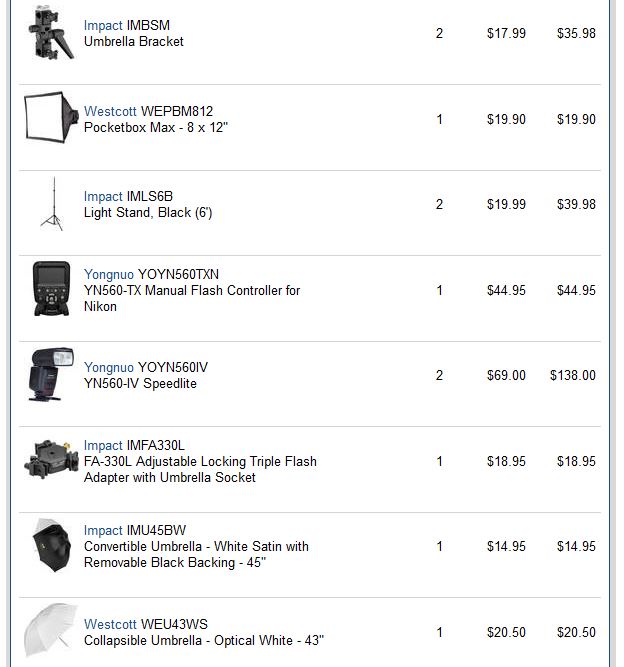Click the YN560-IV Speedlite product description
Image resolution: width=624 pixels, height=667 pixels.
140,383
